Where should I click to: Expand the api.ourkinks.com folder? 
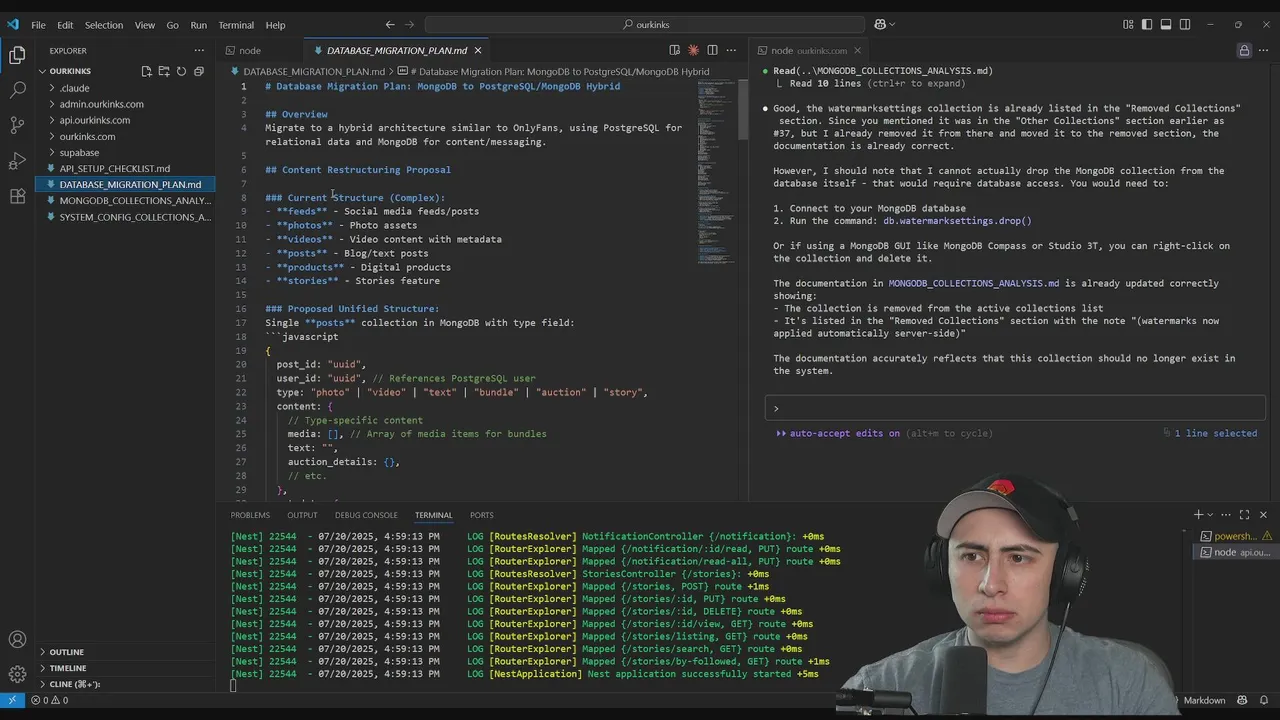(125, 120)
